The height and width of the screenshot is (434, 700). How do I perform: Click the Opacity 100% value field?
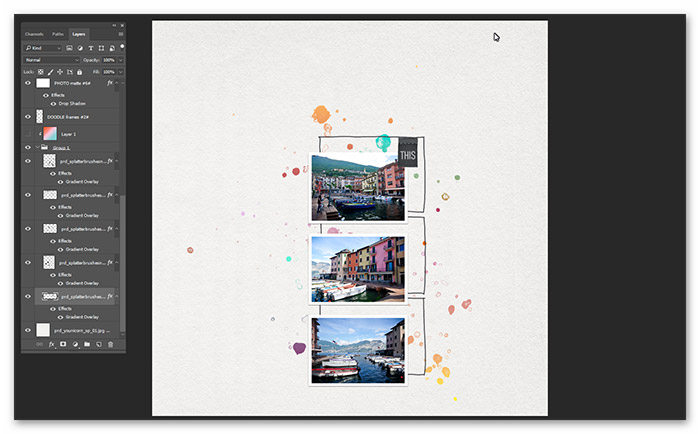click(x=109, y=60)
